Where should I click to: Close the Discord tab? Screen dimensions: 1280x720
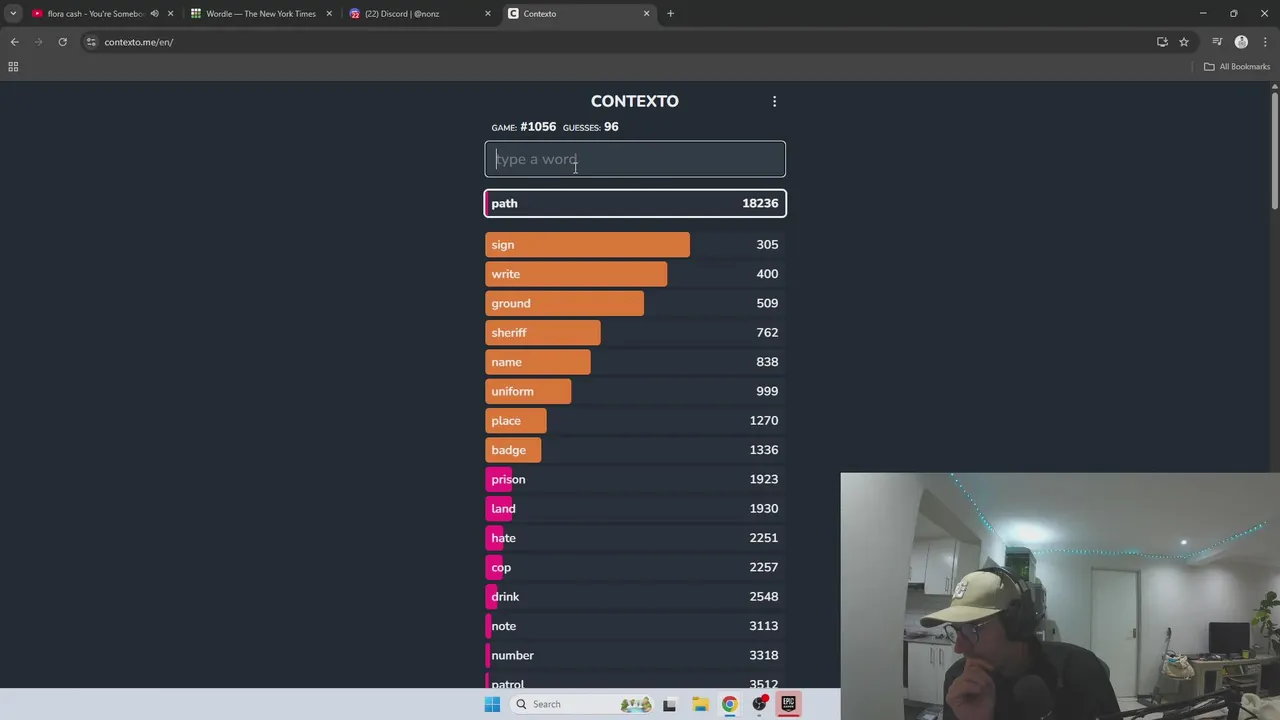[488, 14]
